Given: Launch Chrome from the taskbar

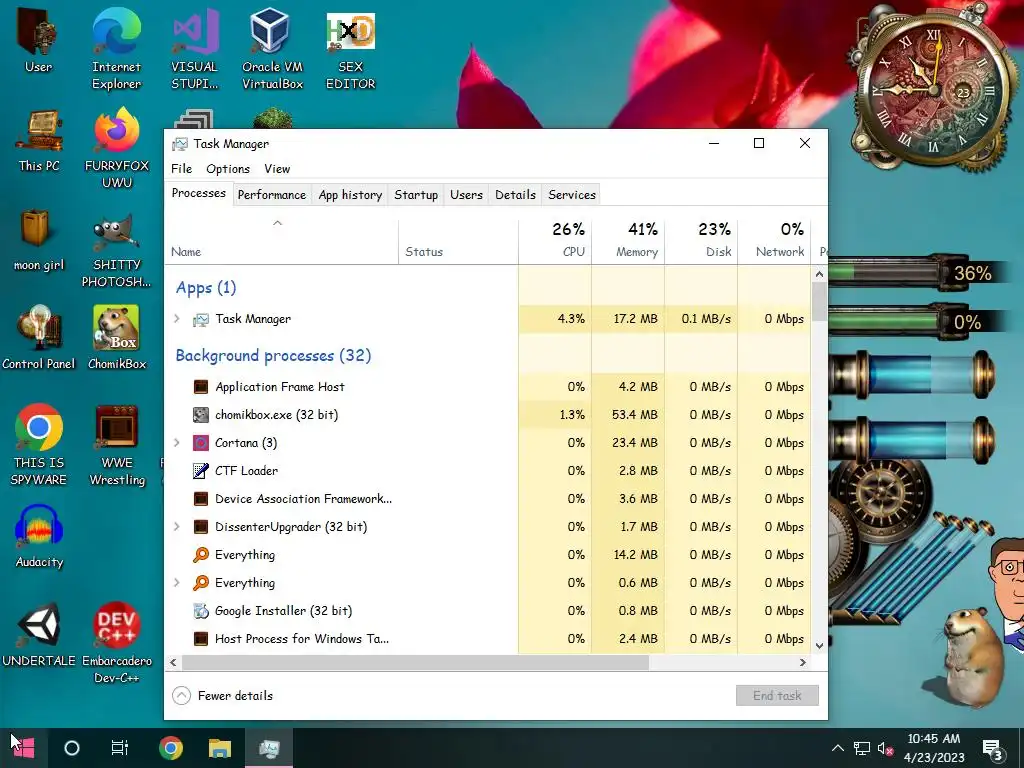Looking at the screenshot, I should (170, 748).
